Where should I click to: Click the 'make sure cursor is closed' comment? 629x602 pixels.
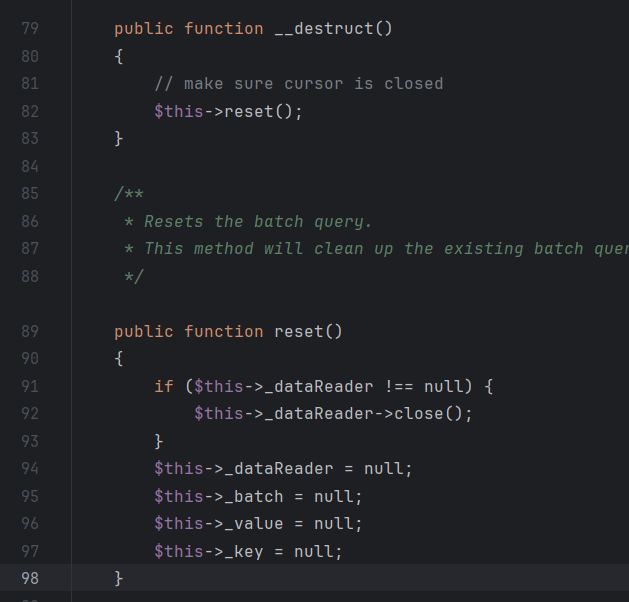click(298, 84)
